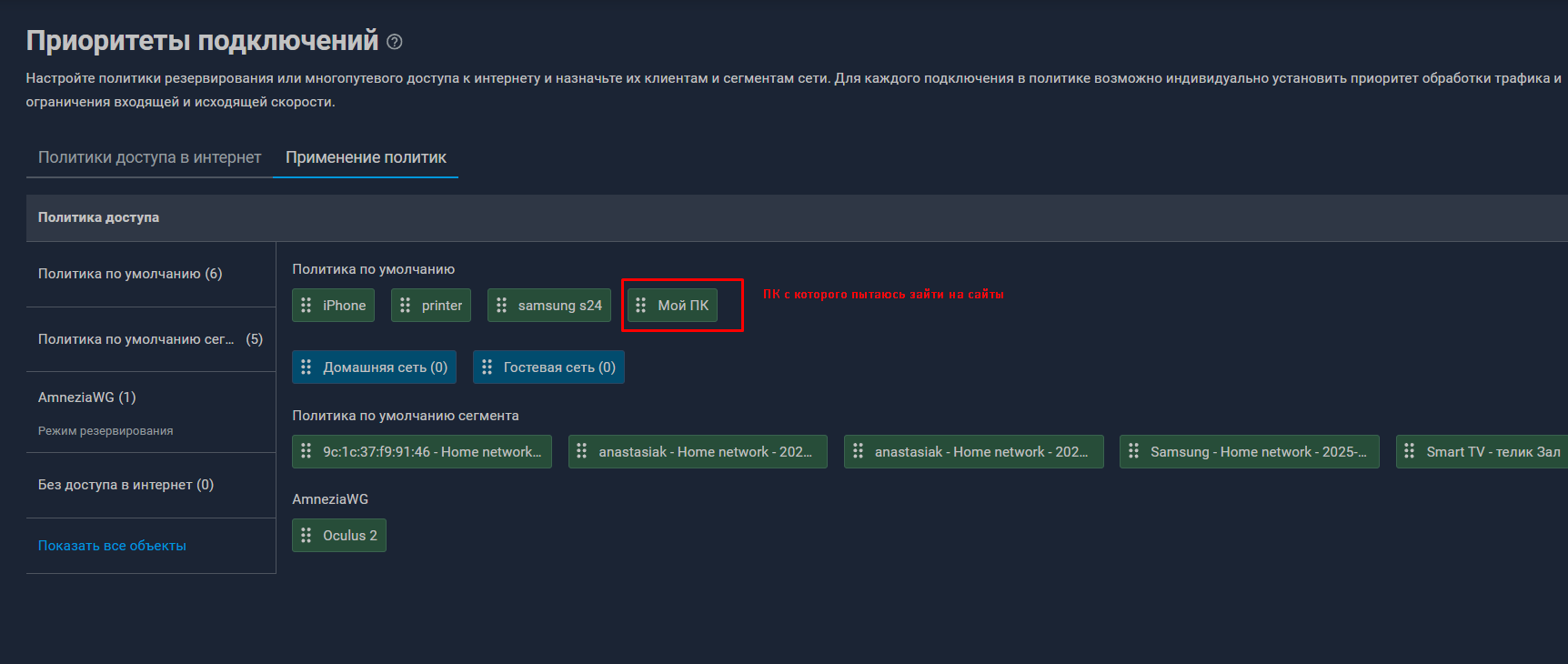The width and height of the screenshot is (1568, 664).
Task: Click the drag handle on printer chip
Action: pyautogui.click(x=406, y=306)
